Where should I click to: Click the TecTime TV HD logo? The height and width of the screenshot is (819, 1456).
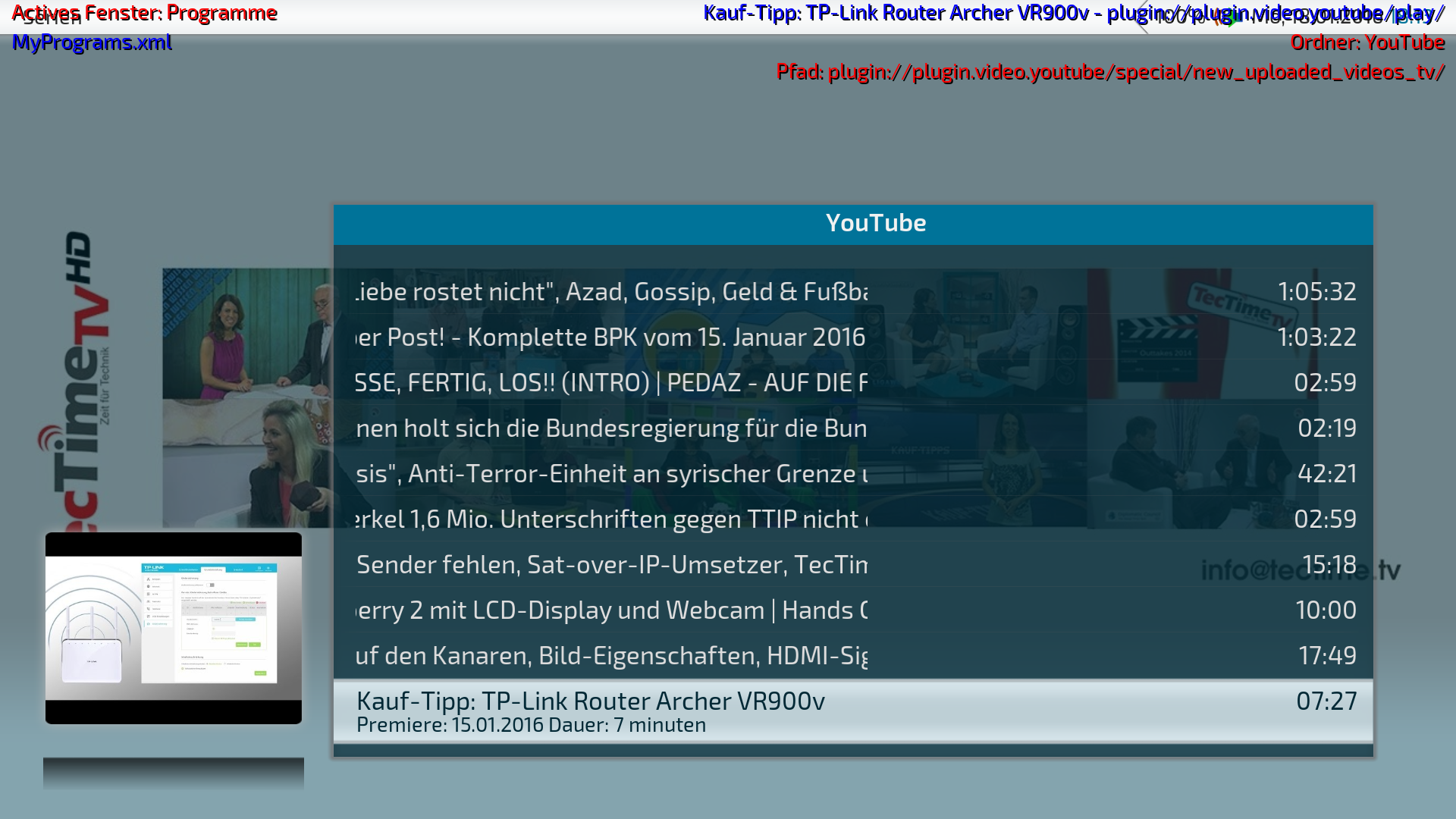click(76, 381)
